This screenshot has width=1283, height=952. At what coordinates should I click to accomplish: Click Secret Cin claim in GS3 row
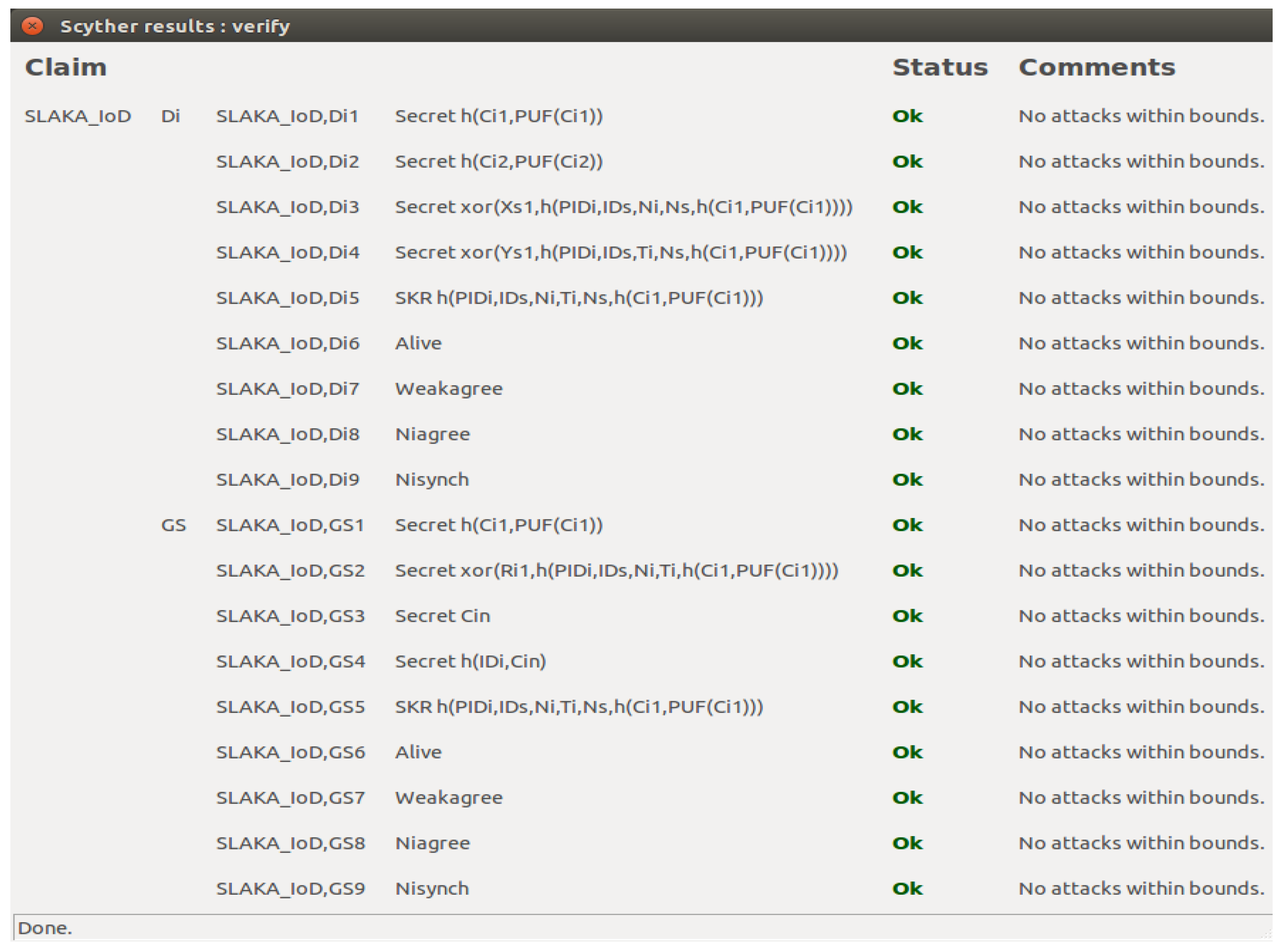tap(443, 616)
